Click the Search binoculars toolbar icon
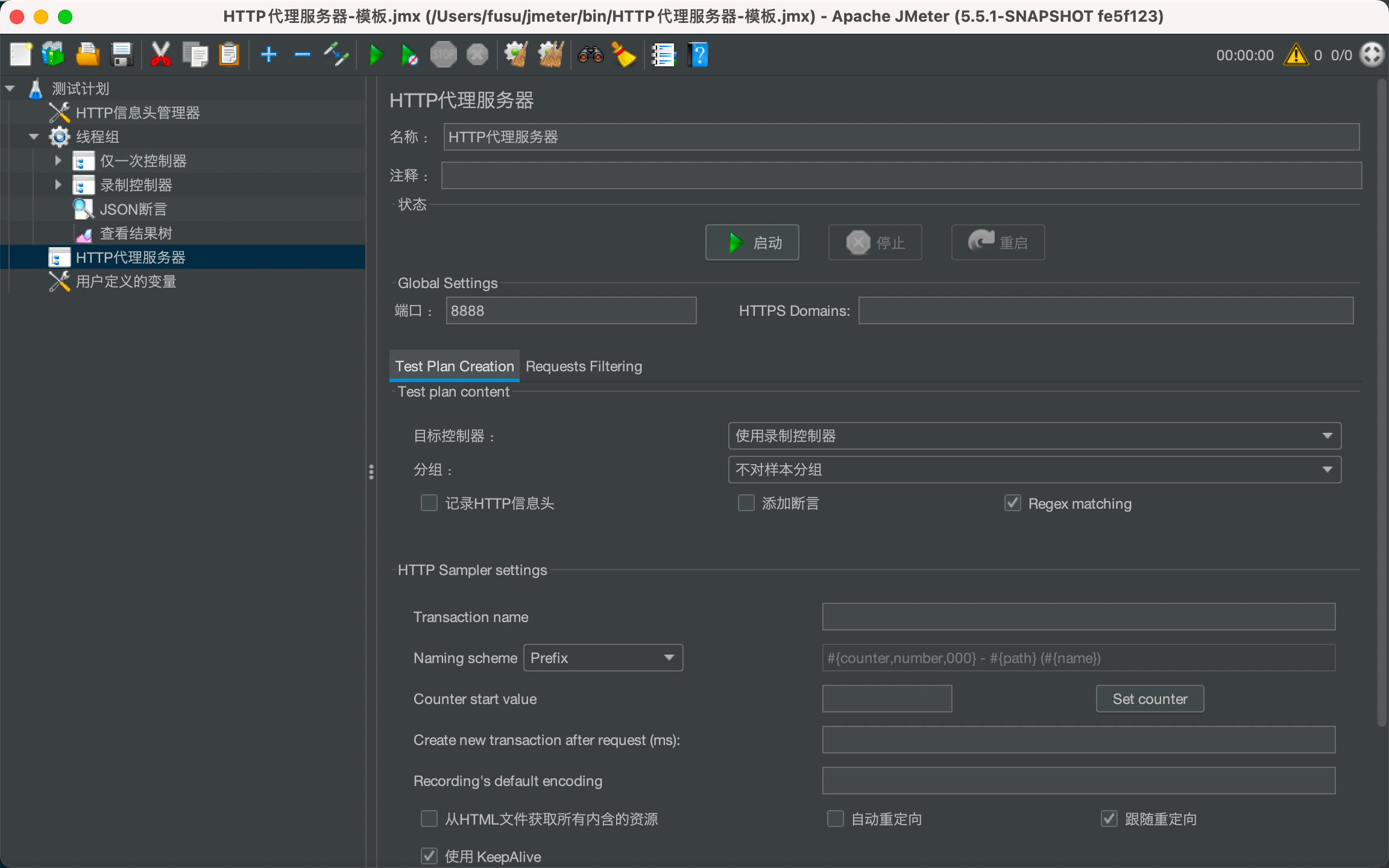Viewport: 1389px width, 868px height. (590, 55)
